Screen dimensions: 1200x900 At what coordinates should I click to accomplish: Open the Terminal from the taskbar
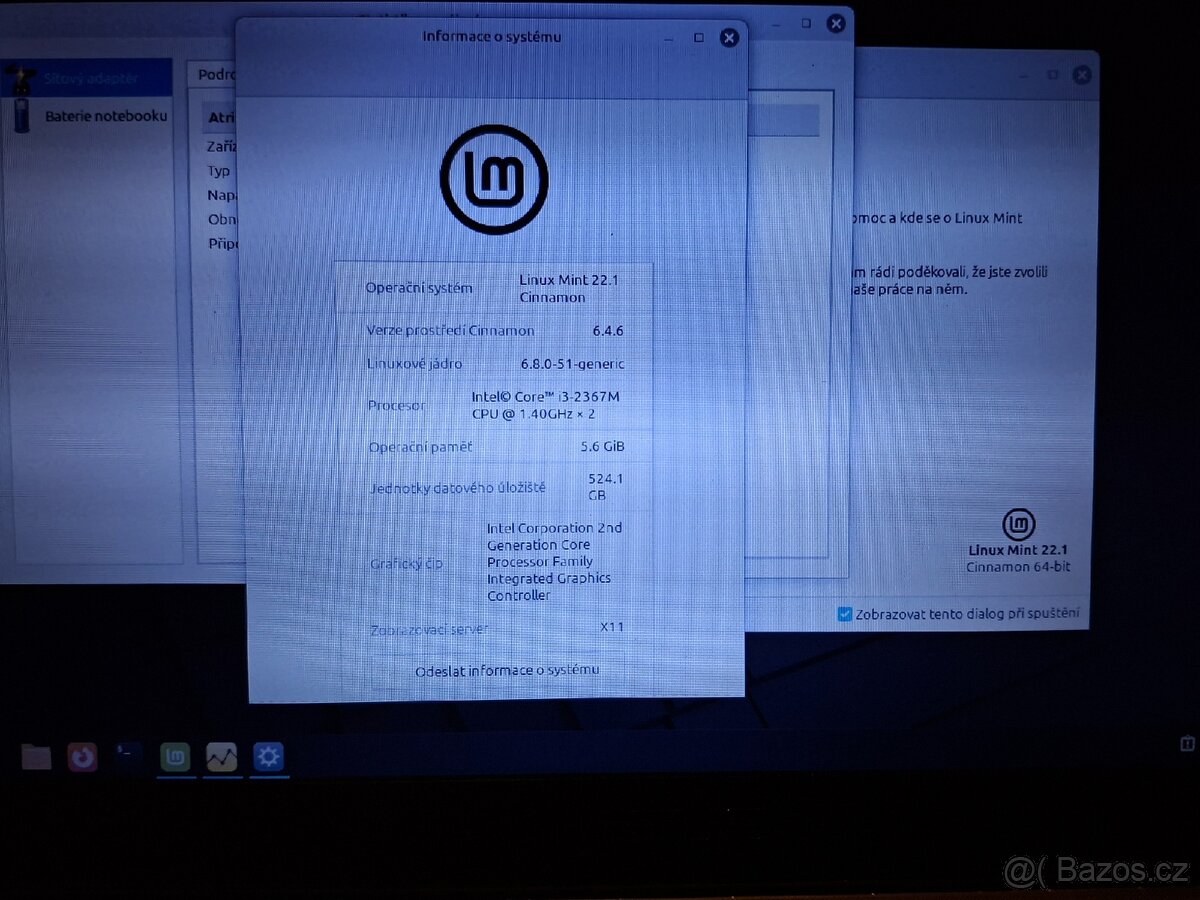128,757
